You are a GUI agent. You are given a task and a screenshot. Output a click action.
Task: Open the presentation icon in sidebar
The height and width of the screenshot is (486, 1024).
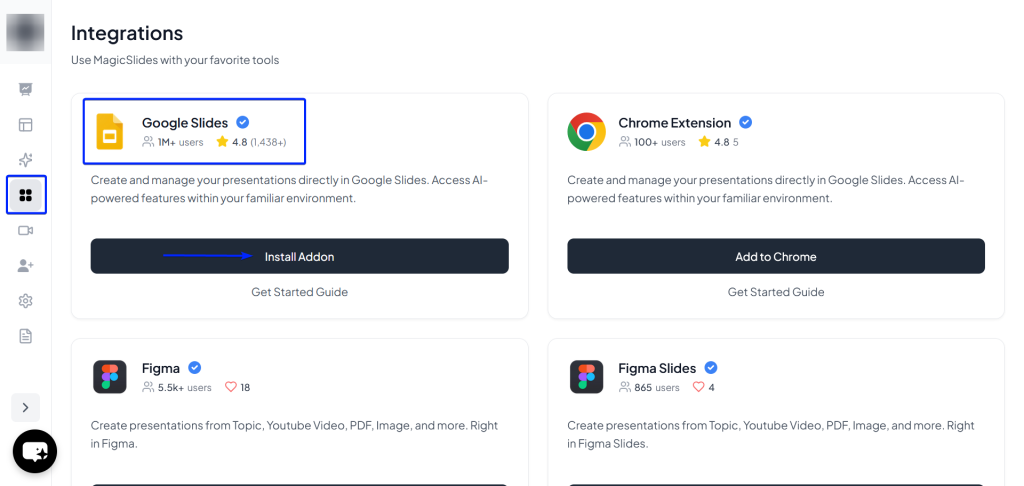pos(26,89)
